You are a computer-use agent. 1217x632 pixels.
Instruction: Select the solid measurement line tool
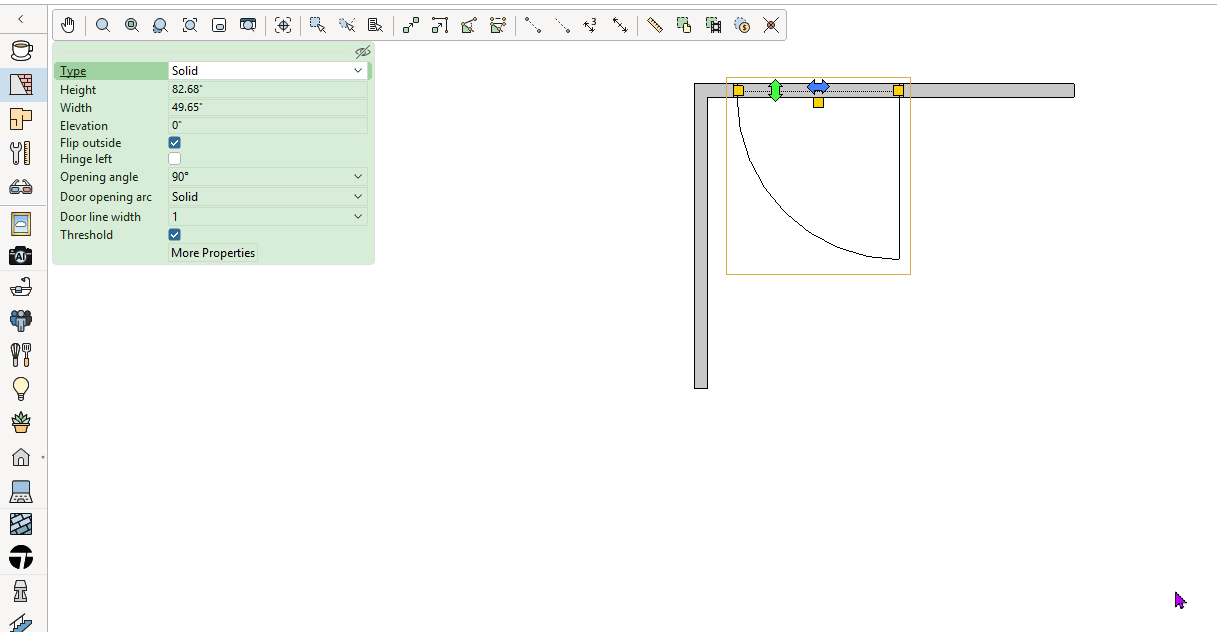coord(533,25)
